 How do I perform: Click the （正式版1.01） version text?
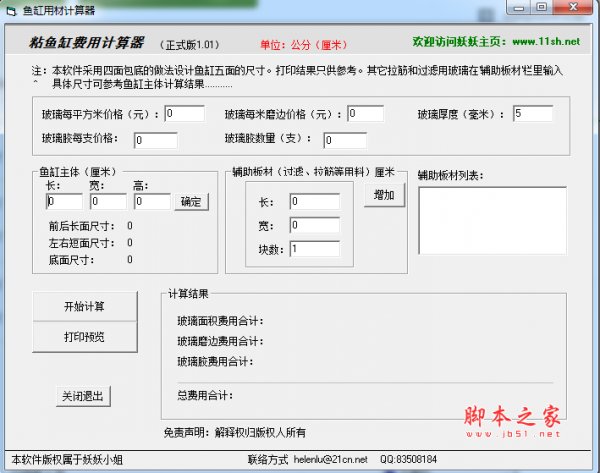(190, 45)
